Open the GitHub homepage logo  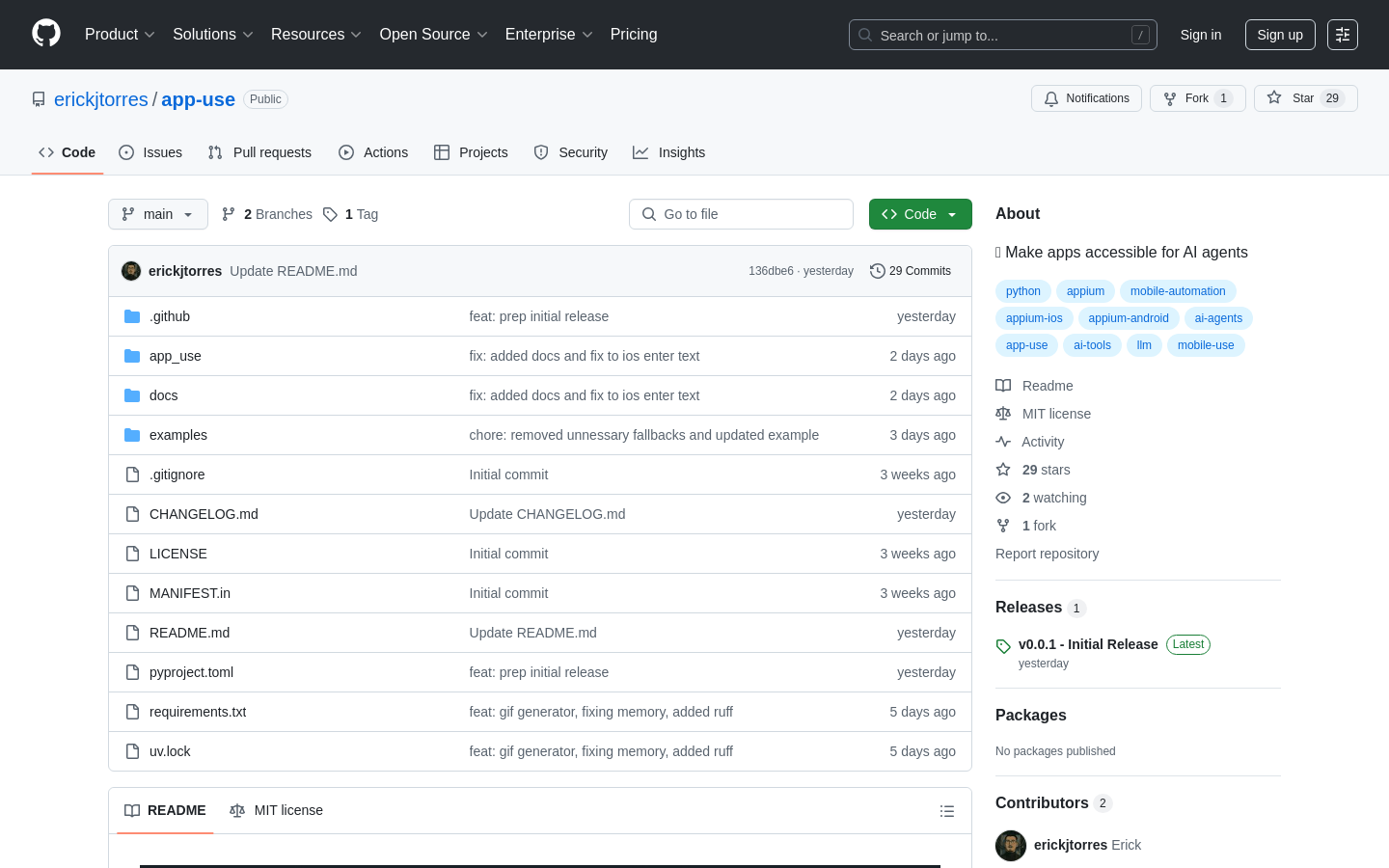[46, 34]
